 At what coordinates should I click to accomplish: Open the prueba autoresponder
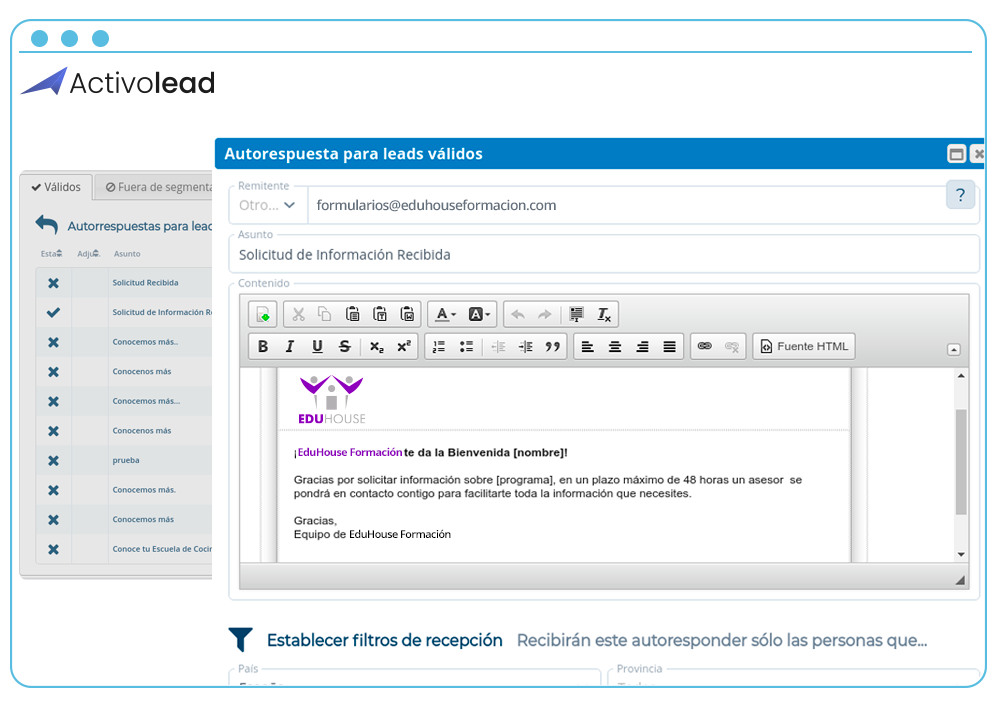126,461
